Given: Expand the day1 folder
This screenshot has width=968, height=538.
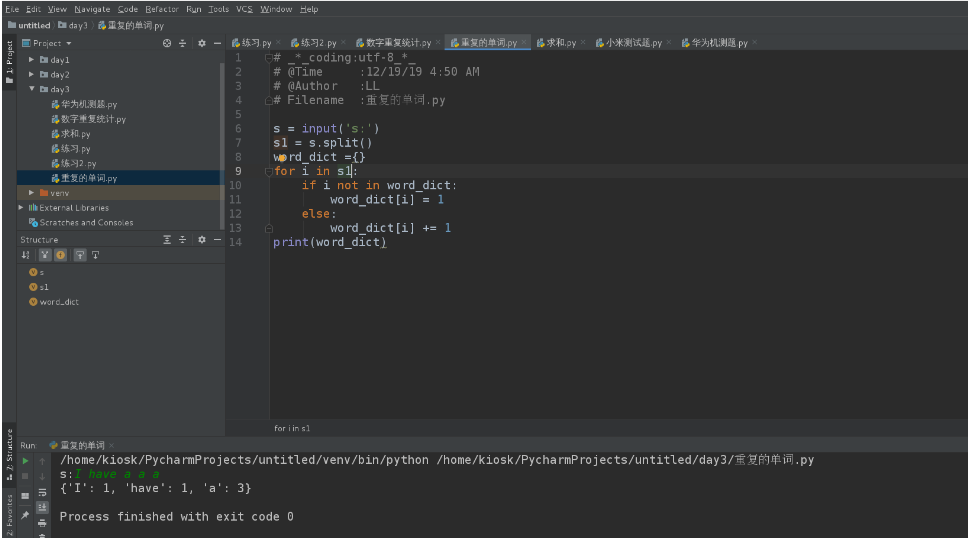Looking at the screenshot, I should [x=31, y=59].
